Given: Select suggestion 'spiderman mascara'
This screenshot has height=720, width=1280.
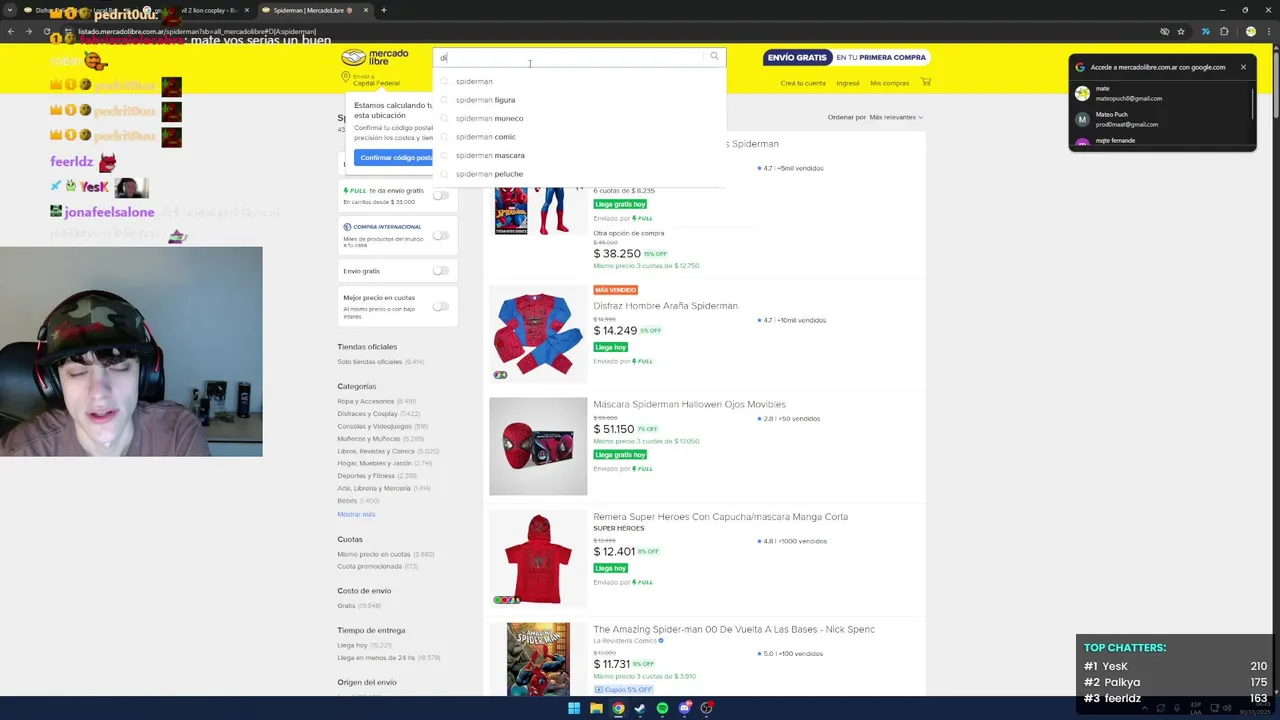Looking at the screenshot, I should click(x=490, y=155).
